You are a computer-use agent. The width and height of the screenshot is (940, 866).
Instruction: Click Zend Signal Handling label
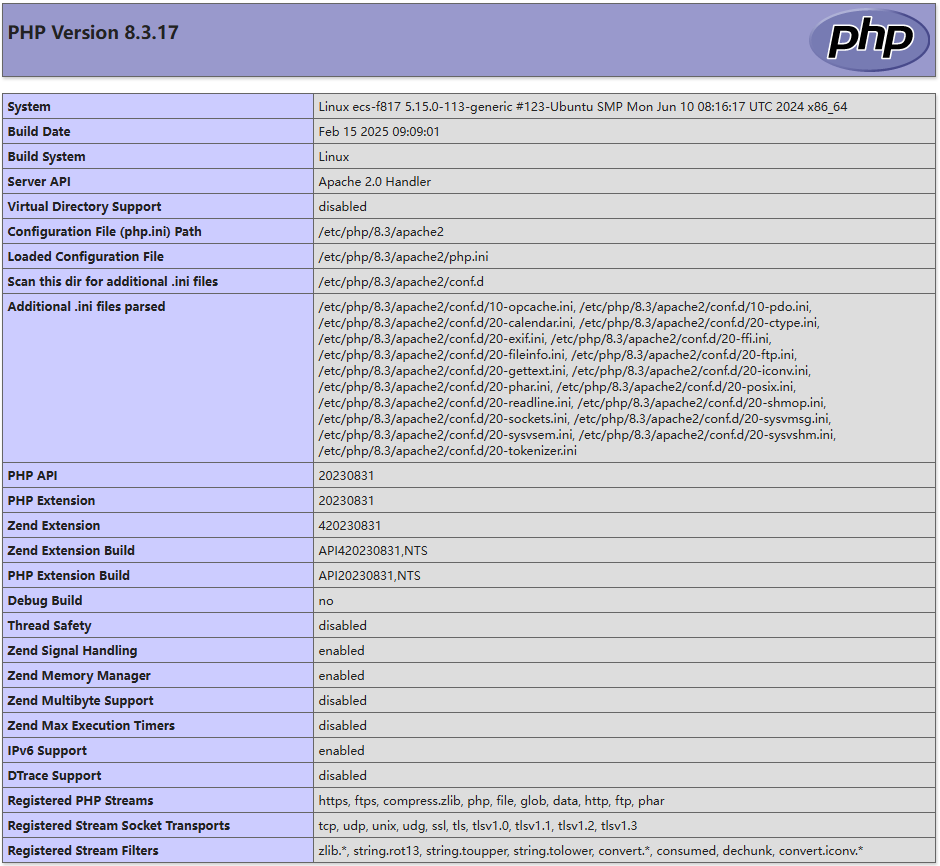[73, 651]
